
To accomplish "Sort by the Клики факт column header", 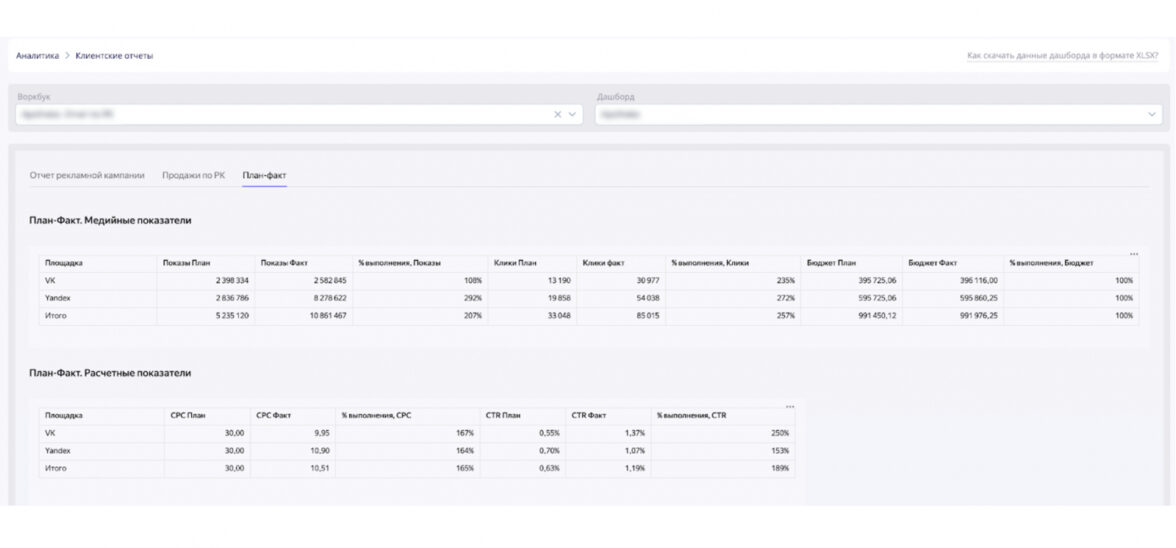I will [603, 263].
